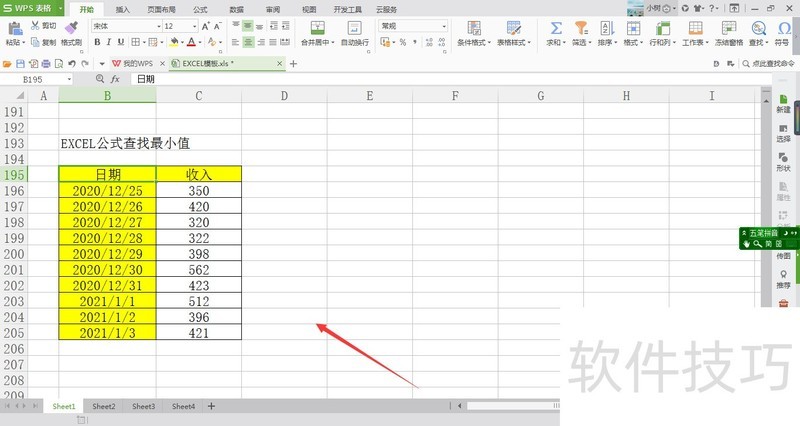Click the formula bar containing 日期
Screen dimensions: 800x426
coord(451,79)
